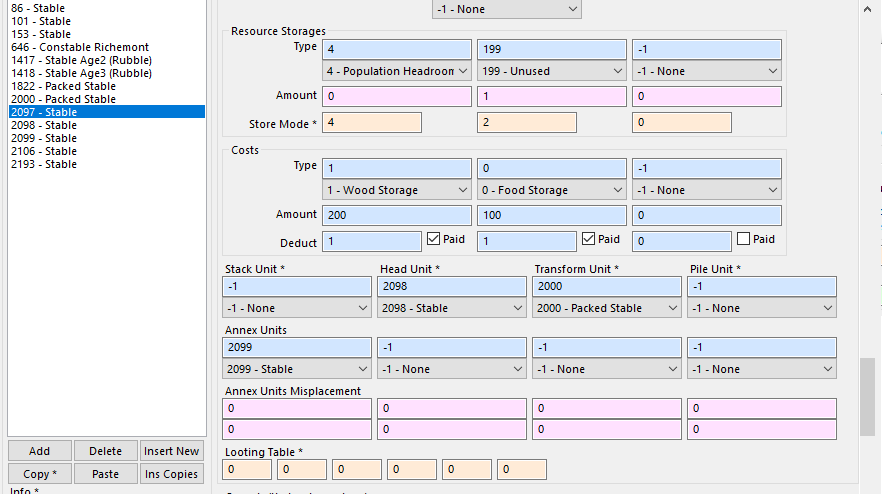Expand the '1 - Wood Storage' cost dropdown
The image size is (882, 494).
tap(397, 190)
